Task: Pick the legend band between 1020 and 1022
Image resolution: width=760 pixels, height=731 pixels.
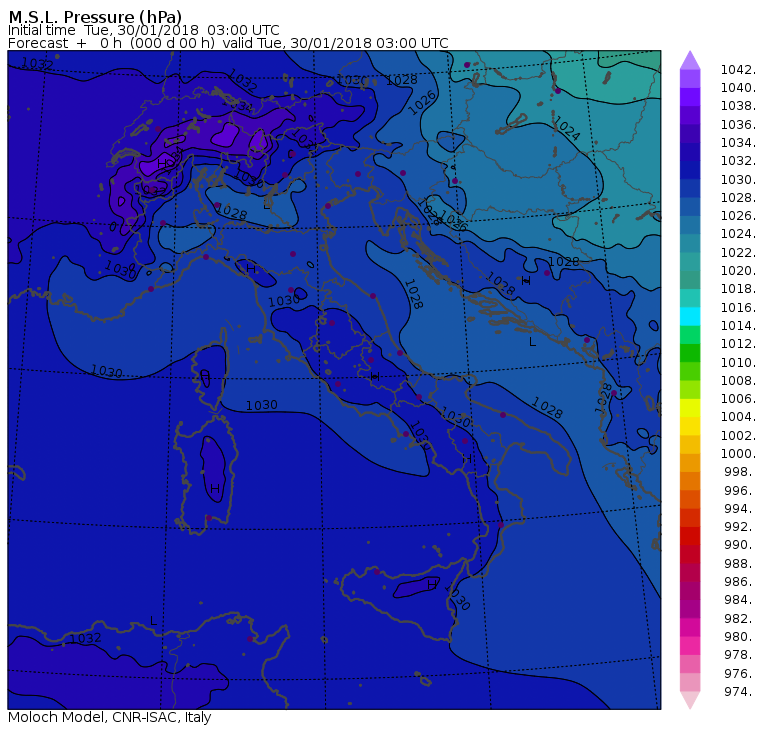Action: [690, 261]
